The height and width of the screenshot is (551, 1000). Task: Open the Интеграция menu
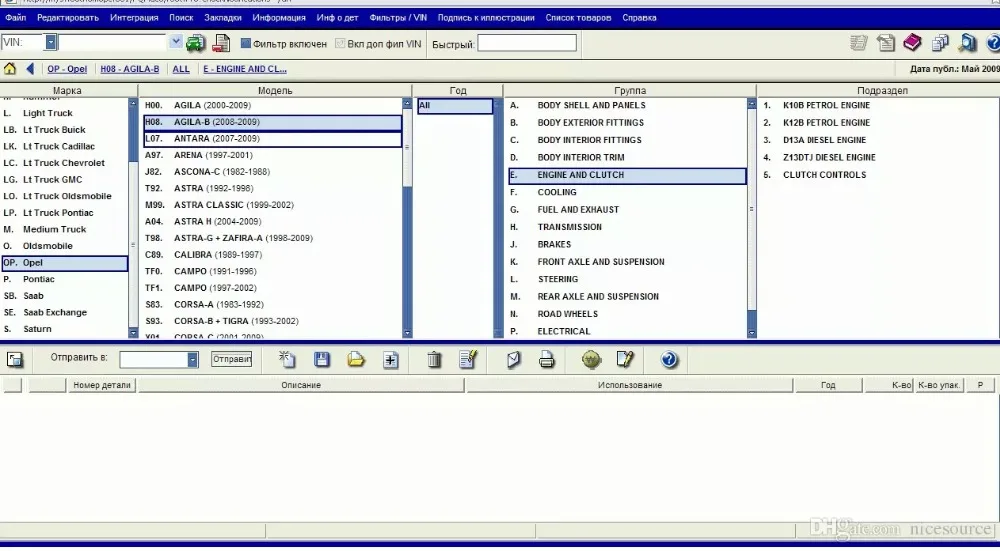pyautogui.click(x=134, y=18)
